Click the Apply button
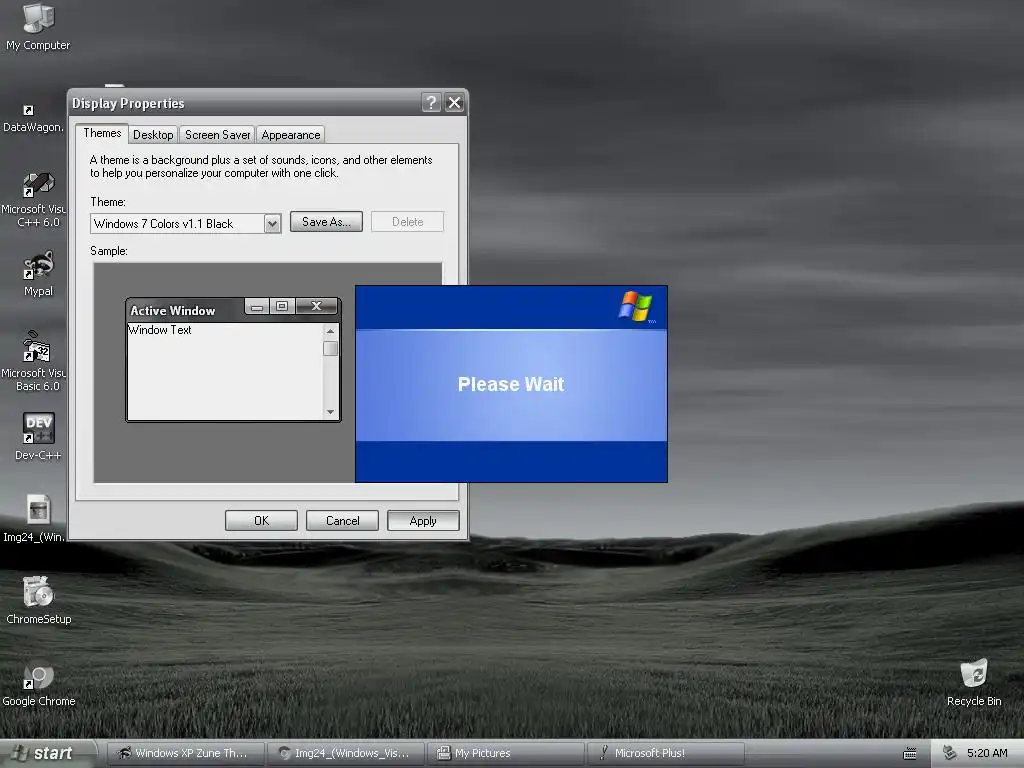This screenshot has width=1024, height=768. coord(423,520)
